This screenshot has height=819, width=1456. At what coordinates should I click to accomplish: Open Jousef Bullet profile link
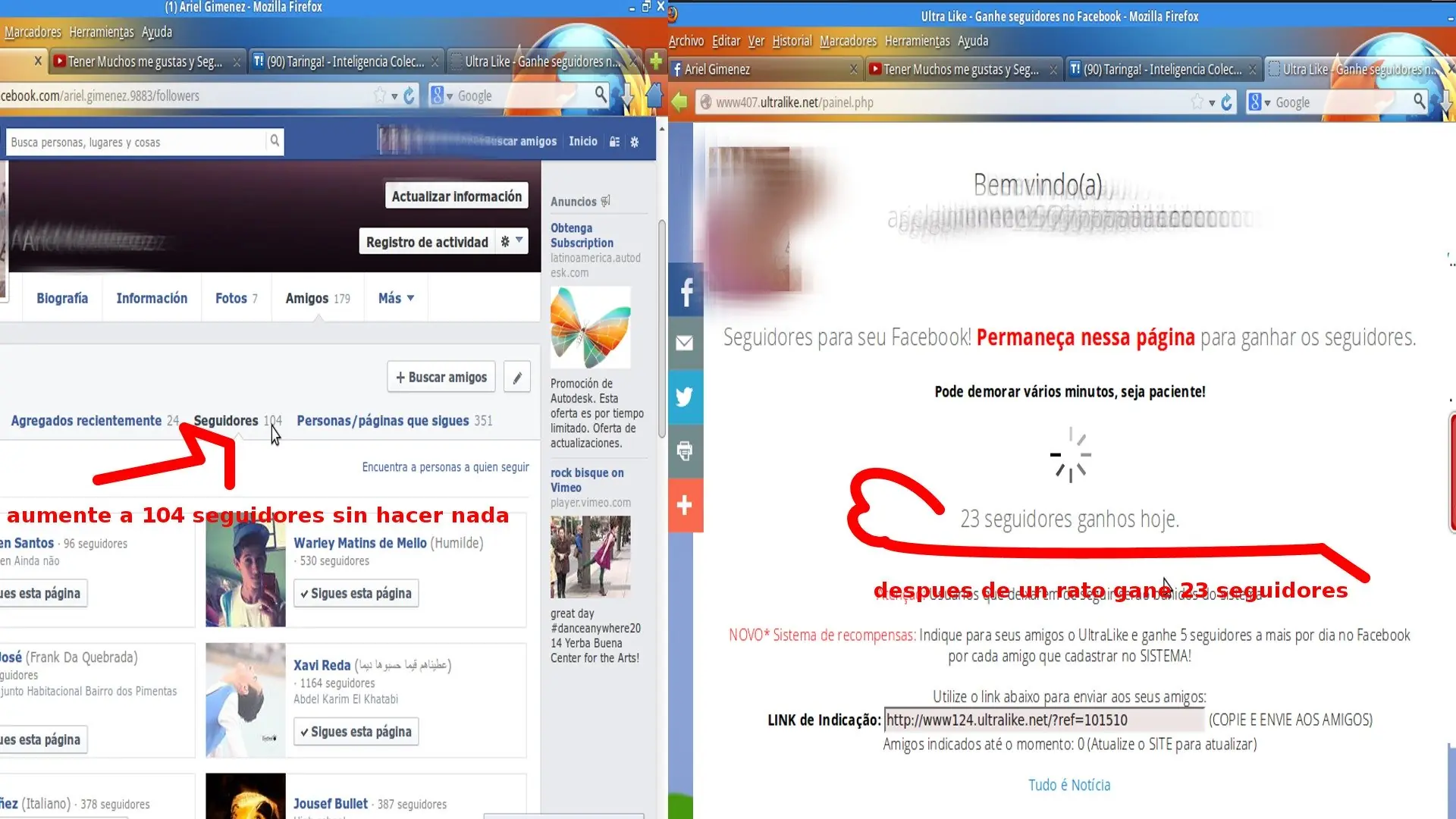tap(331, 804)
